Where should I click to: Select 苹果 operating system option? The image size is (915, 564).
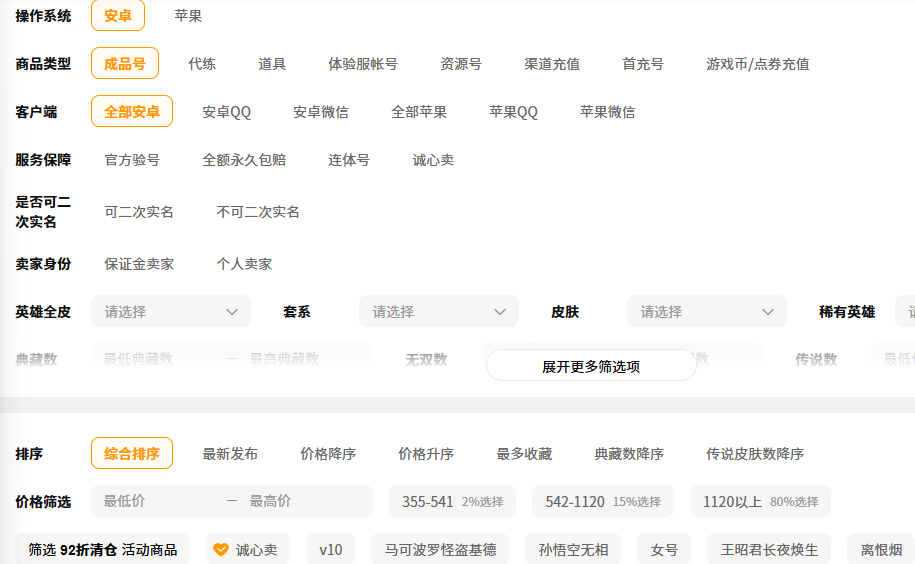coord(188,16)
